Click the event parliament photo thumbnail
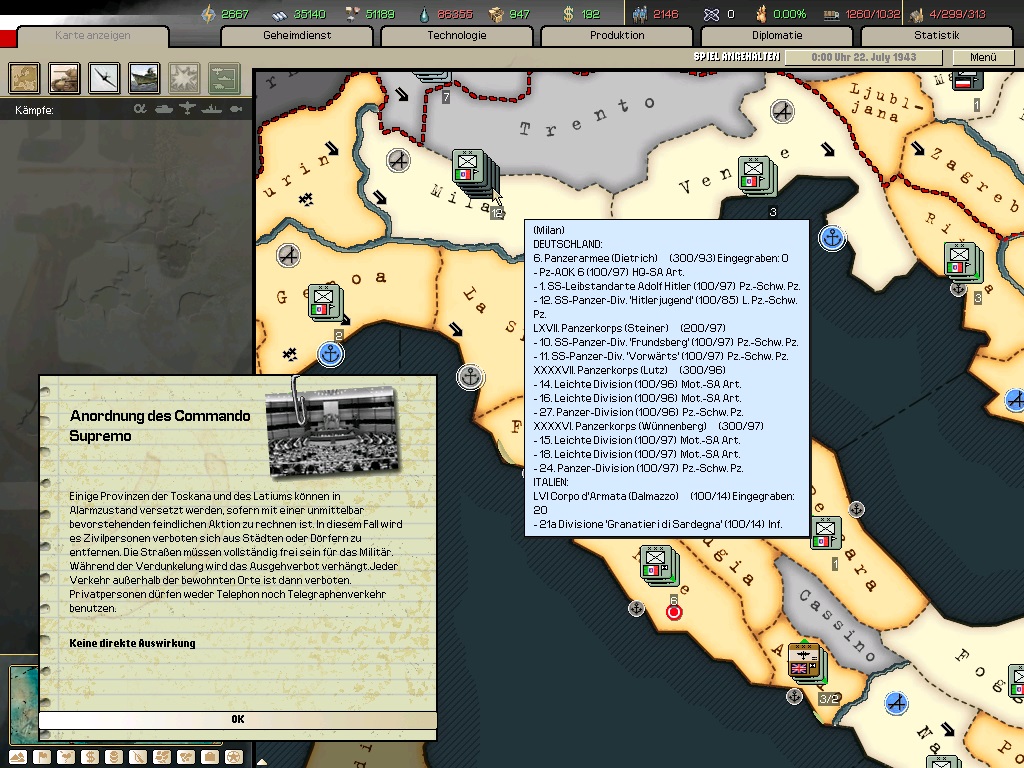Viewport: 1024px width, 768px height. [333, 432]
